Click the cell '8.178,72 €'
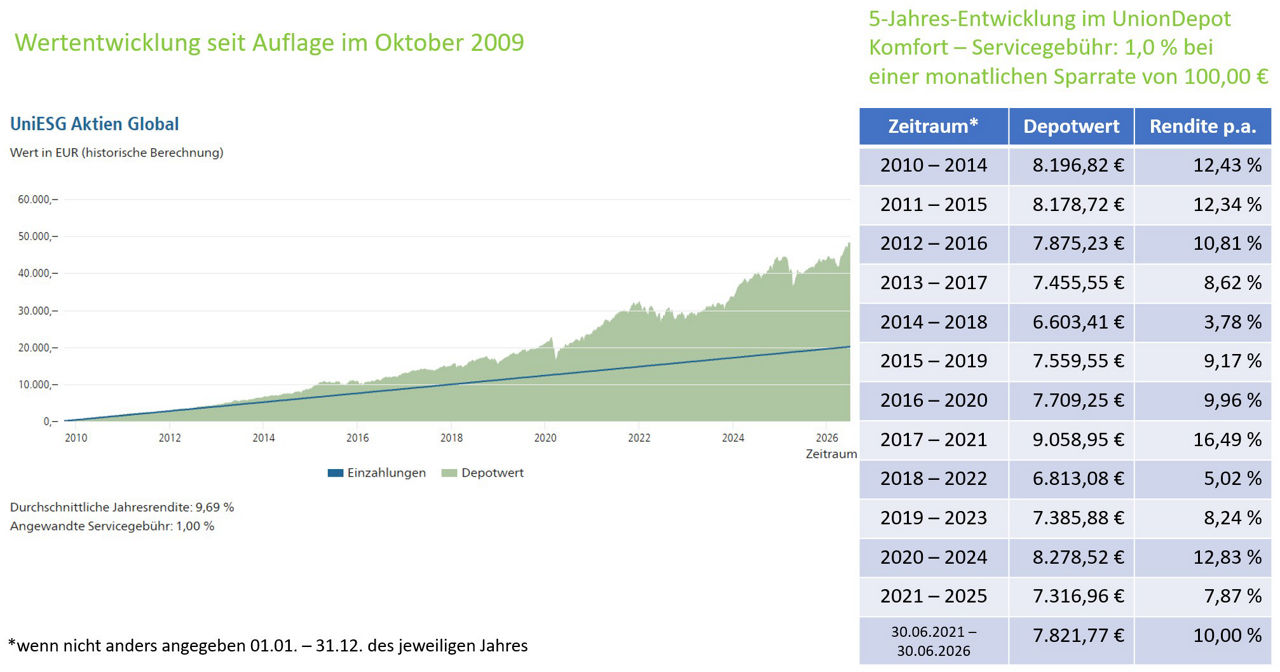The image size is (1280, 672). (x=1071, y=204)
